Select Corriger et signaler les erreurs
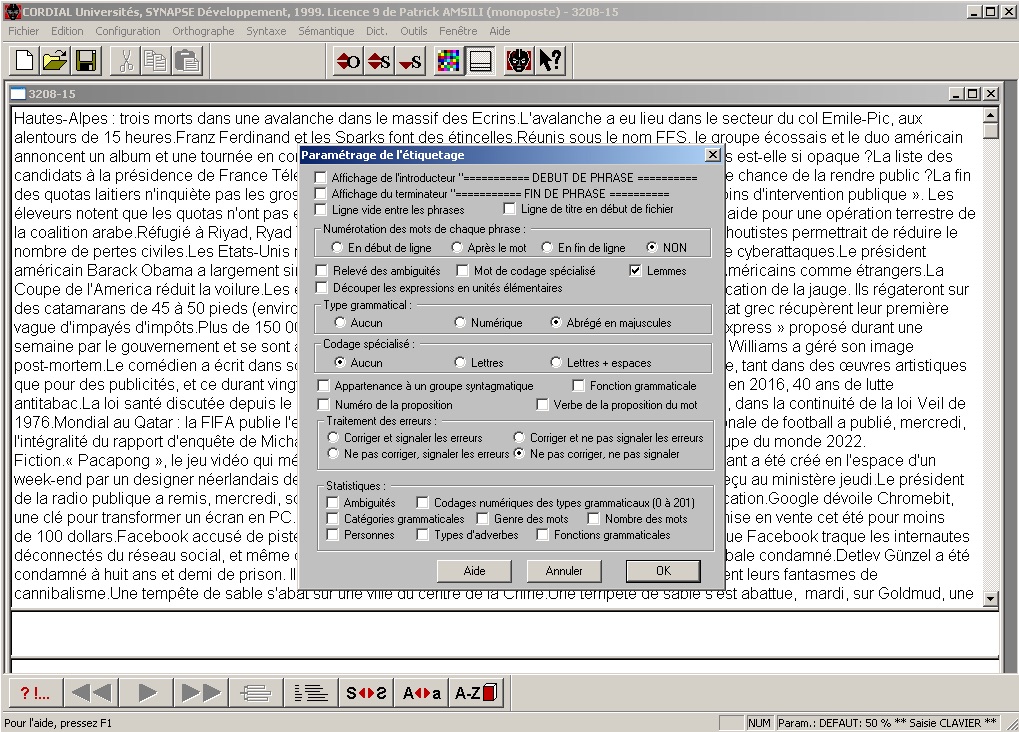Viewport: 1019px width, 732px height. (x=333, y=438)
